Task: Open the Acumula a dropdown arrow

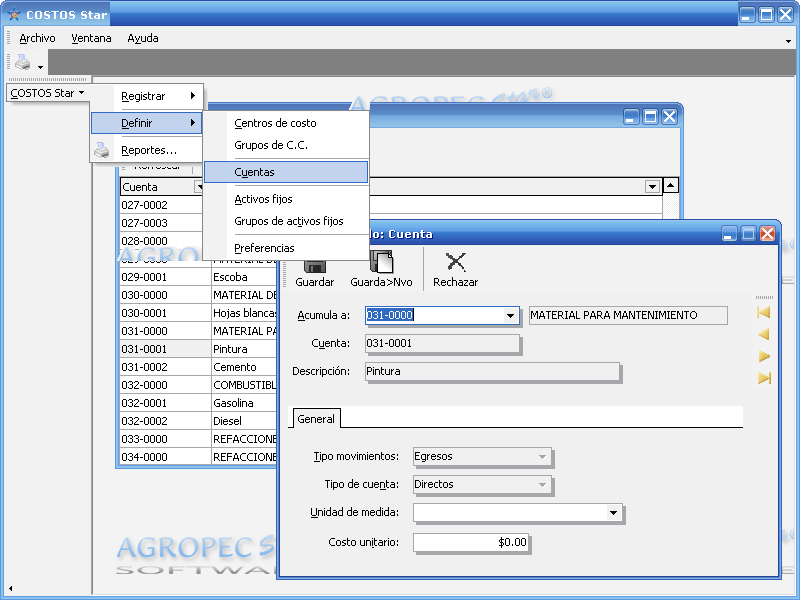Action: click(510, 315)
